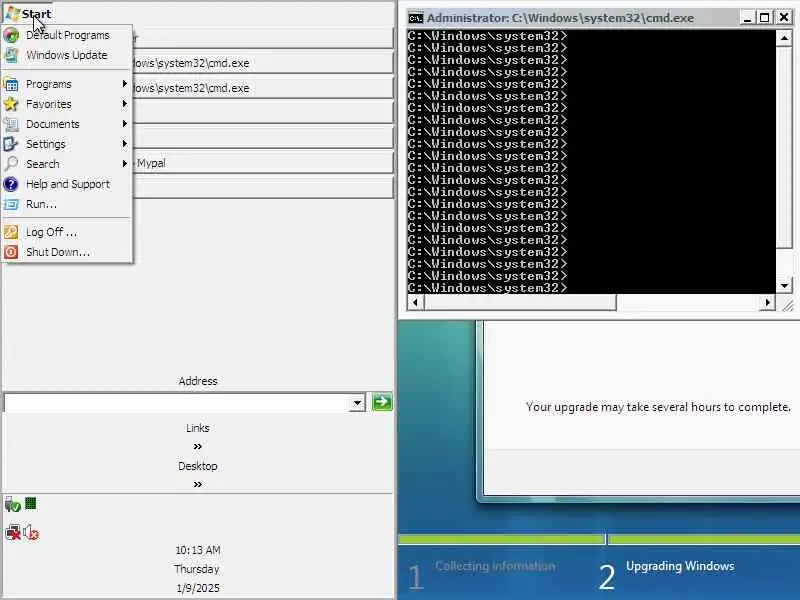Expand Favorites submenu arrow
Viewport: 800px width, 600px height.
(124, 104)
